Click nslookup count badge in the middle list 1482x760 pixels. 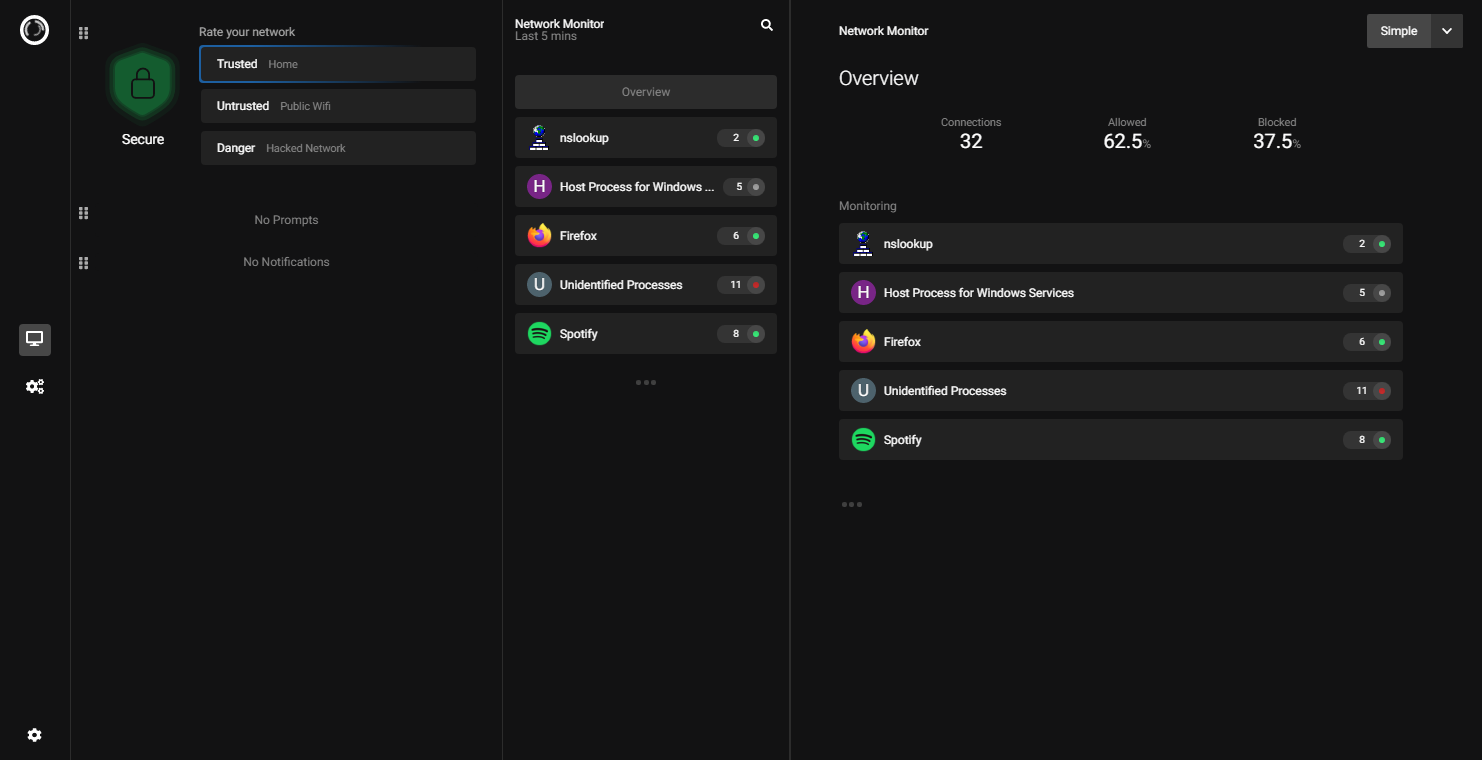click(x=741, y=138)
